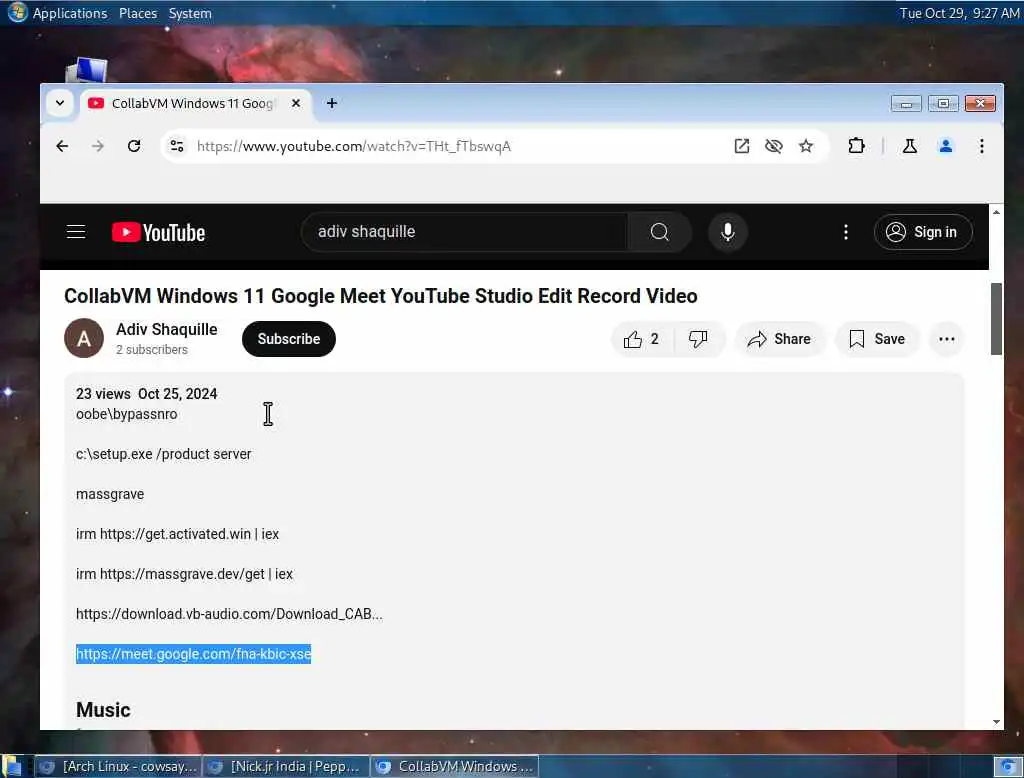Open the System menu

tap(190, 13)
